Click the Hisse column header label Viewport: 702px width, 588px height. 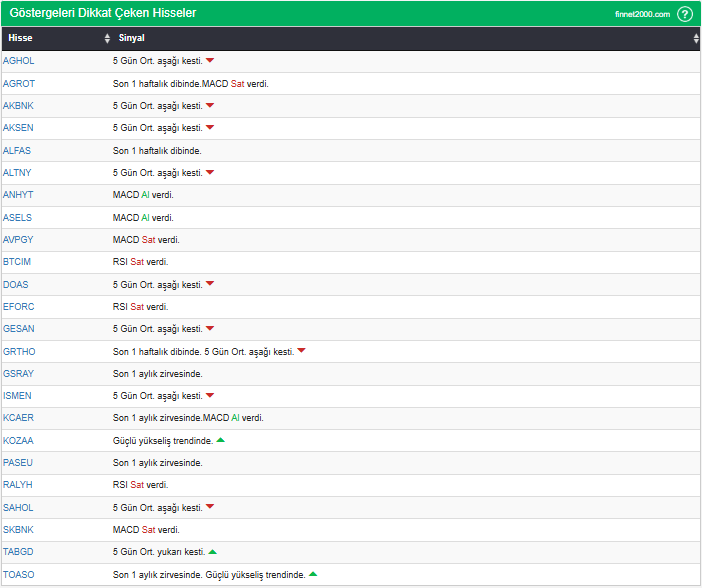pyautogui.click(x=21, y=38)
